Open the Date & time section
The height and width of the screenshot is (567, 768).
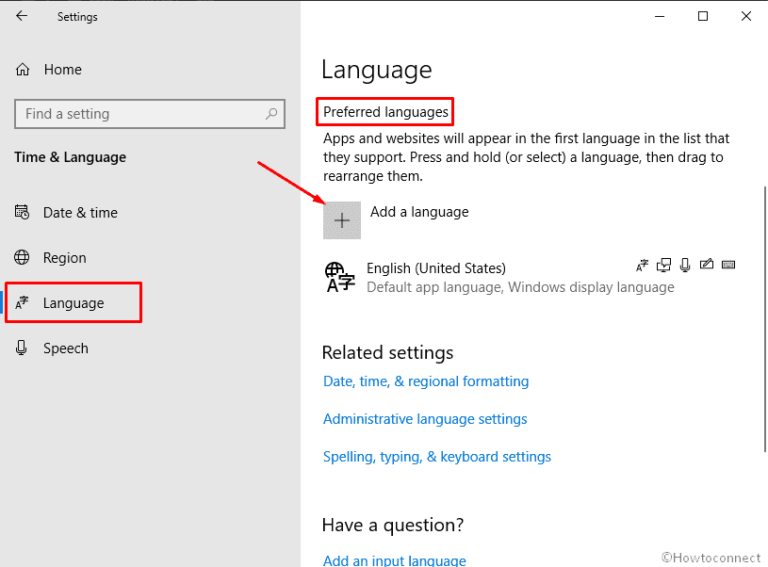80,212
